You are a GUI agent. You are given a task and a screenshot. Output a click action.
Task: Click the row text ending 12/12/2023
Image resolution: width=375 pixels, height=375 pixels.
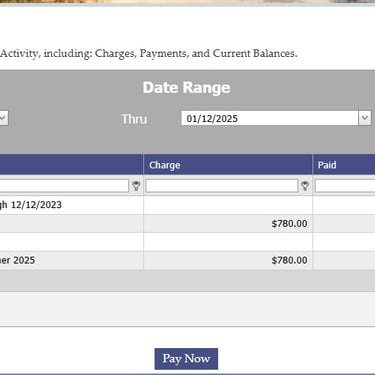[x=31, y=205]
